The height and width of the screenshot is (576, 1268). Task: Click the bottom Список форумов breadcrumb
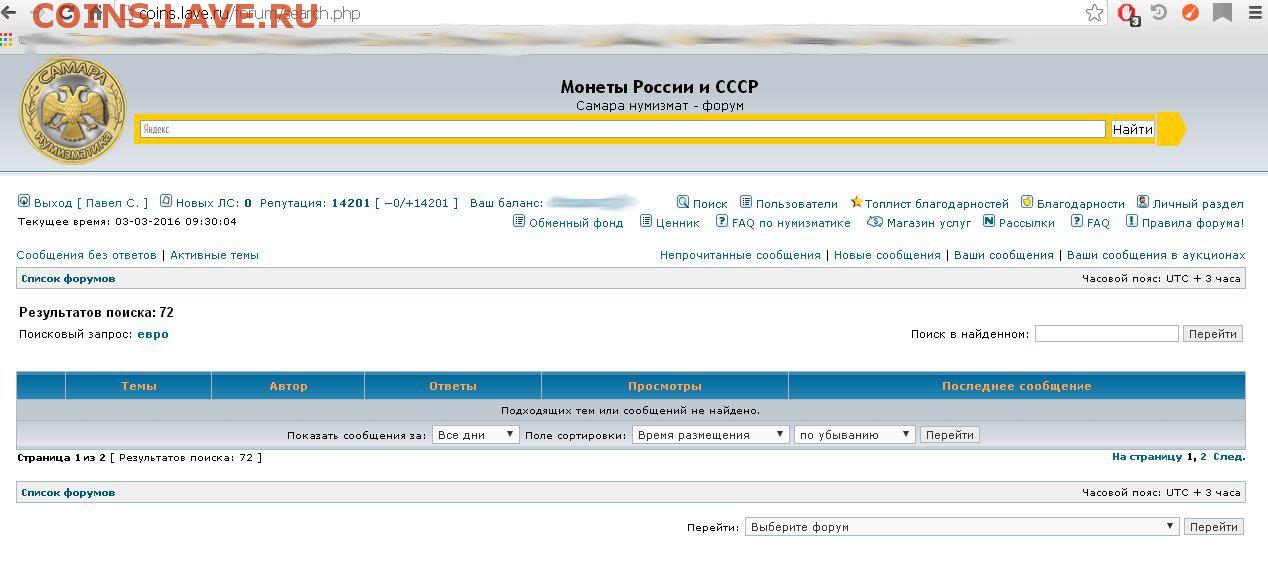68,493
